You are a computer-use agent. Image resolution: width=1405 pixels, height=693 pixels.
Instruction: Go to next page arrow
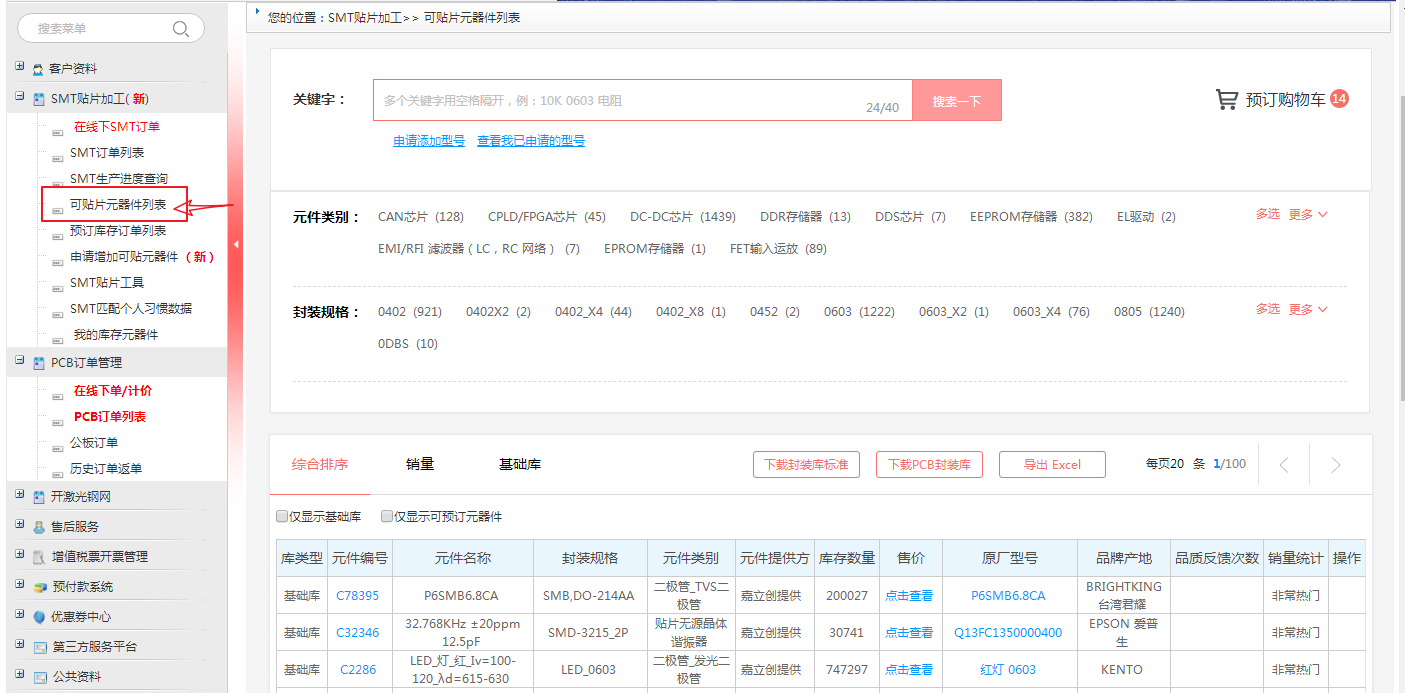[1335, 465]
